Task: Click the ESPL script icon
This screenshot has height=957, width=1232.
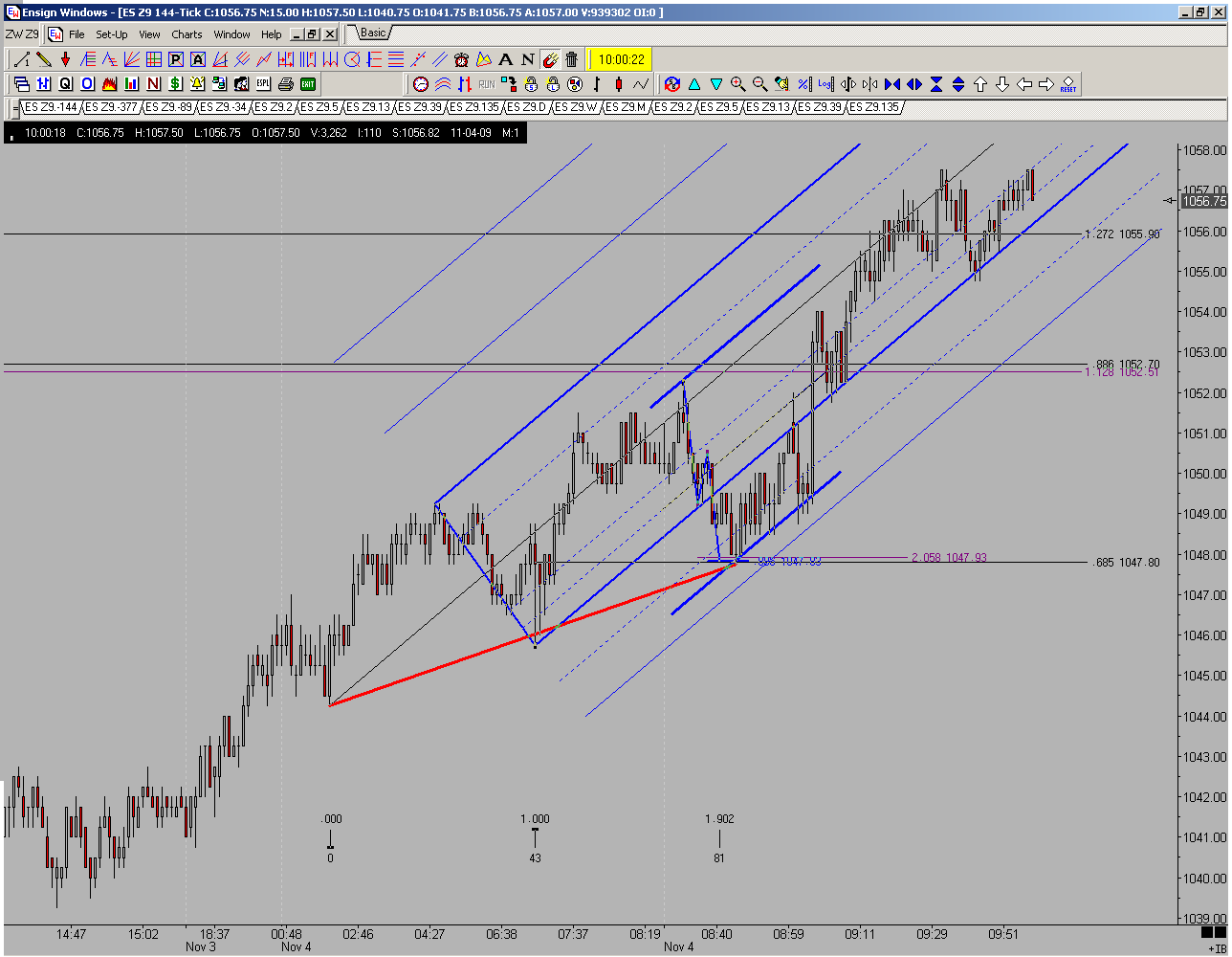Action: pos(263,84)
